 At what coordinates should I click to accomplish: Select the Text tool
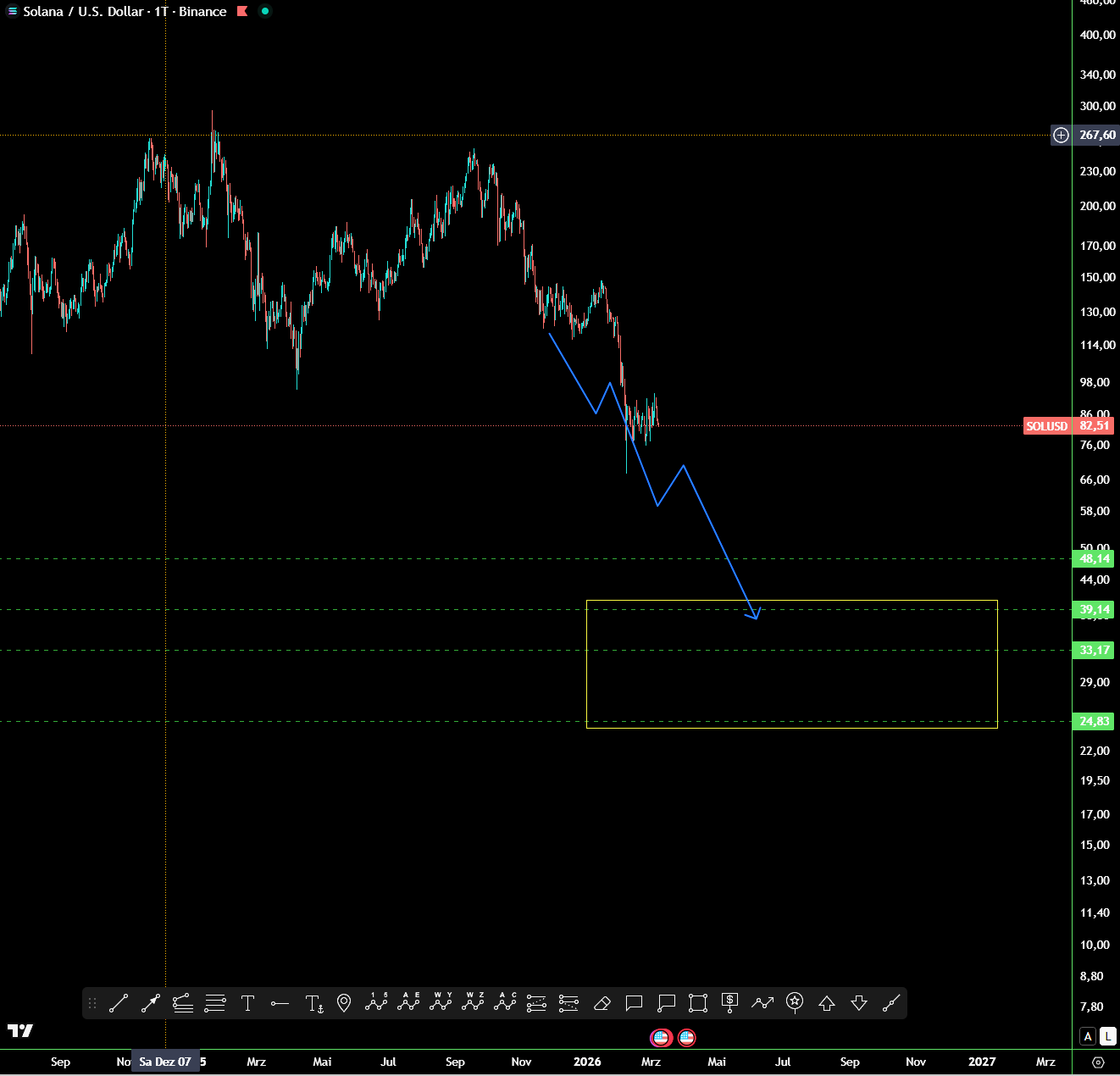tap(247, 1003)
